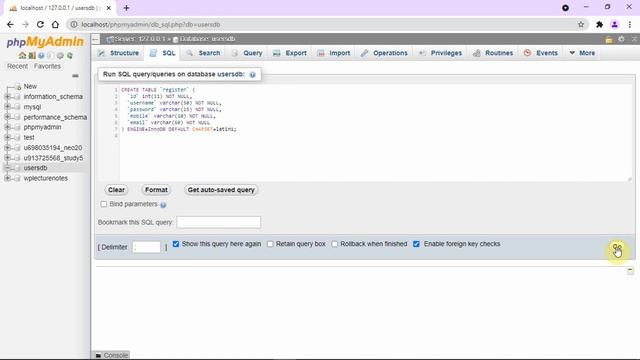This screenshot has height=360, width=640.
Task: Click the log out icon beside Home
Action: point(31,55)
